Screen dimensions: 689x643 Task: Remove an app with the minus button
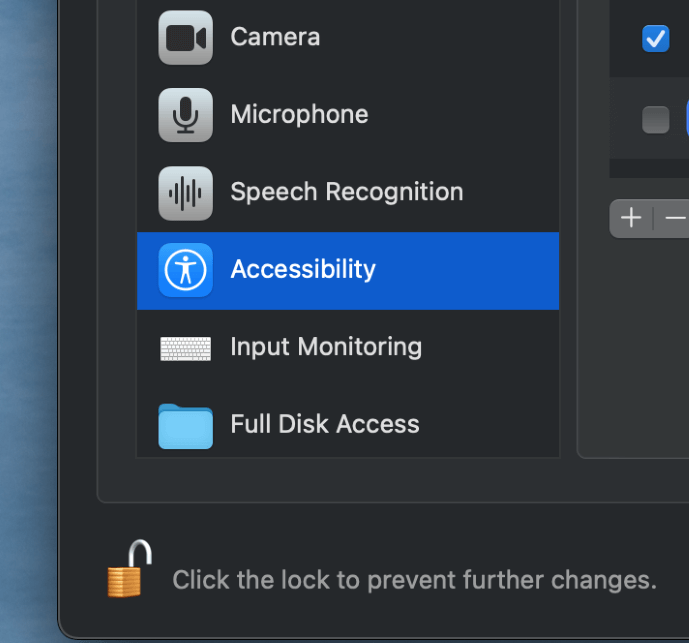(x=675, y=218)
